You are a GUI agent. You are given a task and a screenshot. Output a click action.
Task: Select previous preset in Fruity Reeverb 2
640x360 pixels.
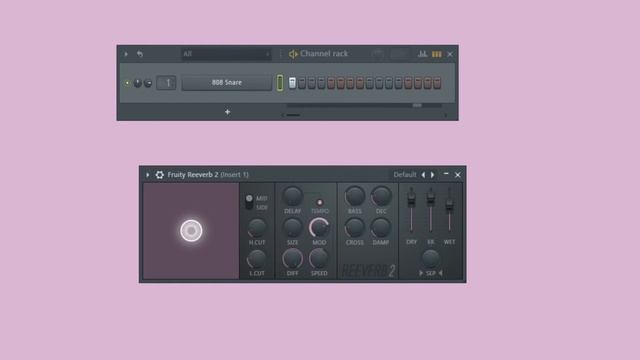[x=423, y=175]
